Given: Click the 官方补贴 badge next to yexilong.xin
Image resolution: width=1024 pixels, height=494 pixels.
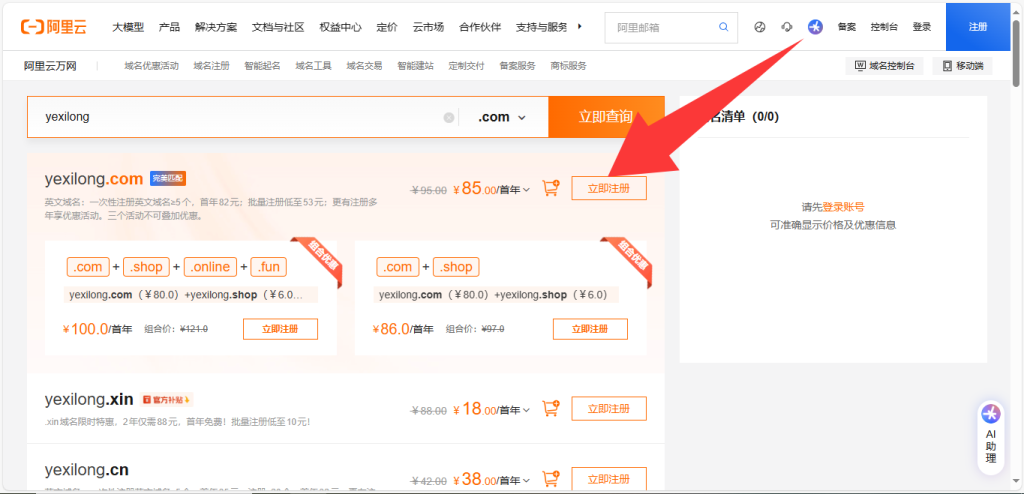Looking at the screenshot, I should pyautogui.click(x=167, y=399).
